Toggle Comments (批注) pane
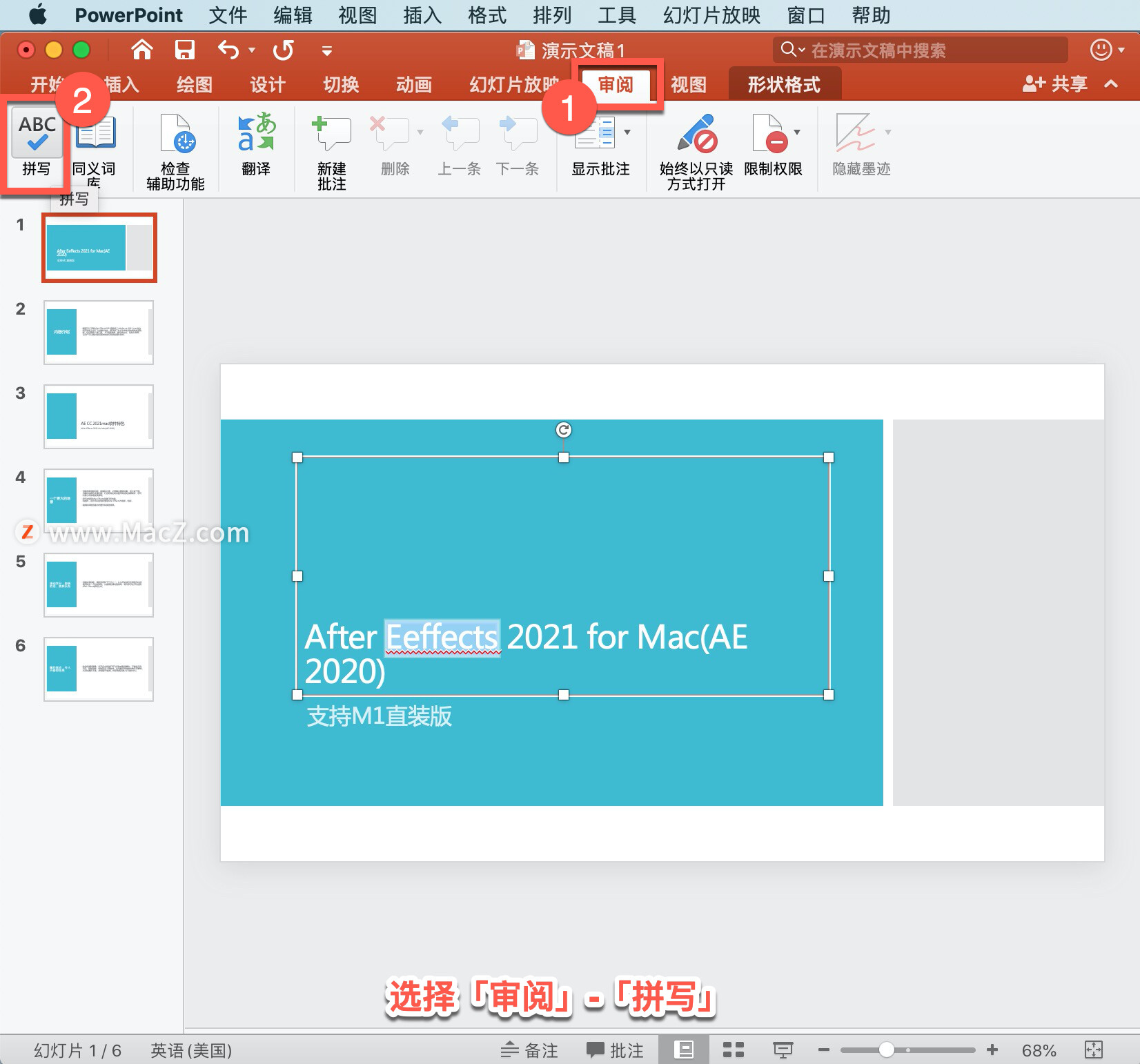 tap(615, 1050)
